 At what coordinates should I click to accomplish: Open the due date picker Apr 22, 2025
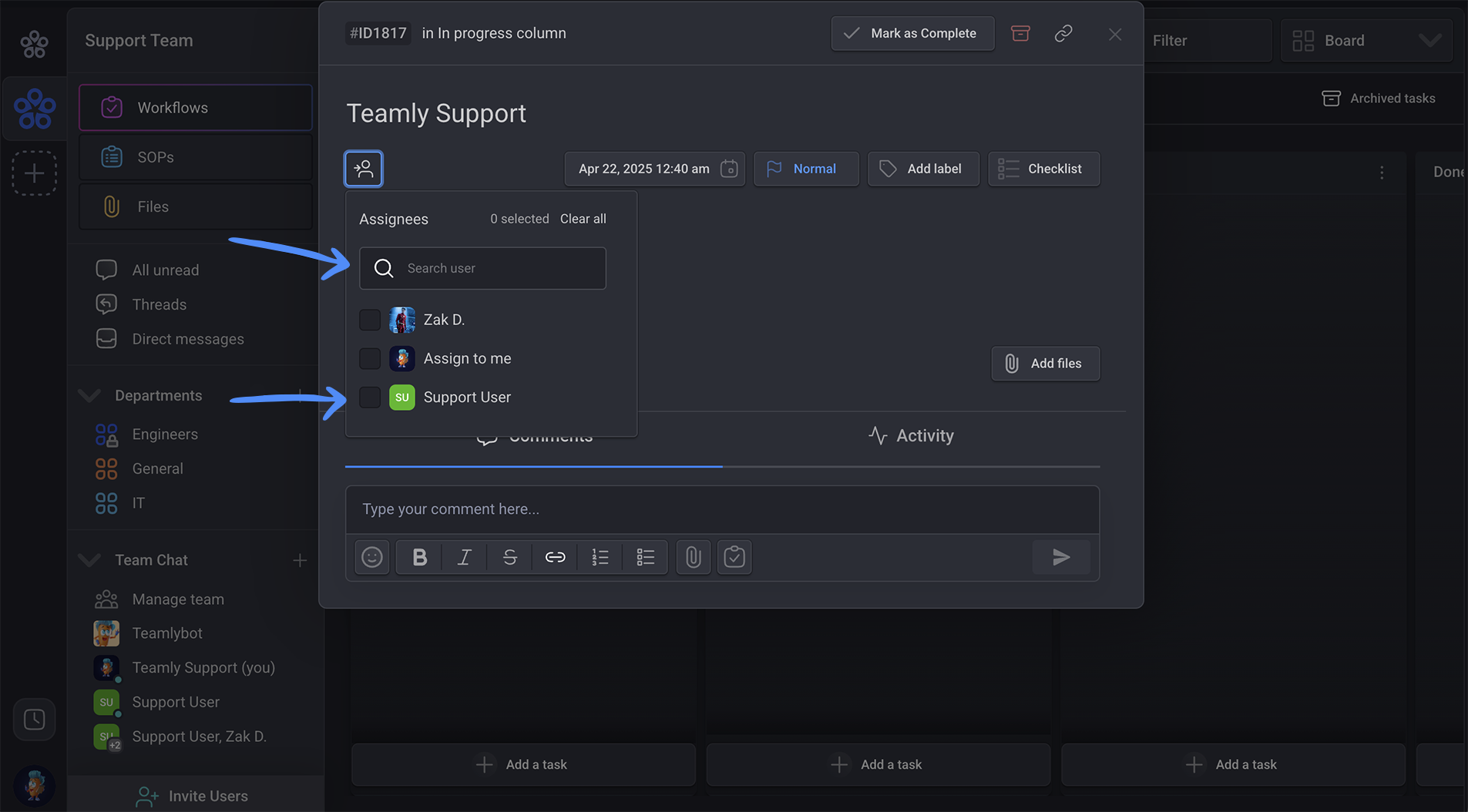click(x=654, y=169)
